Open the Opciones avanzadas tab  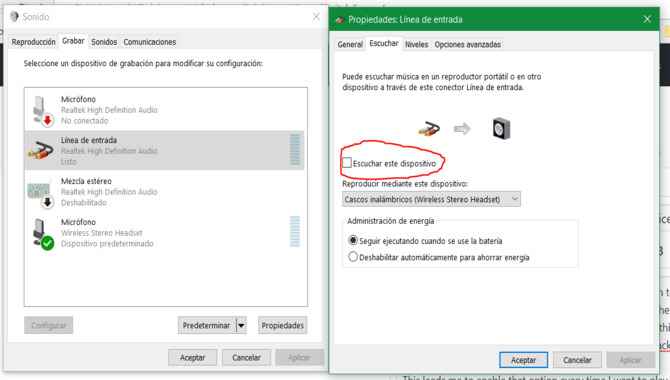click(x=467, y=44)
